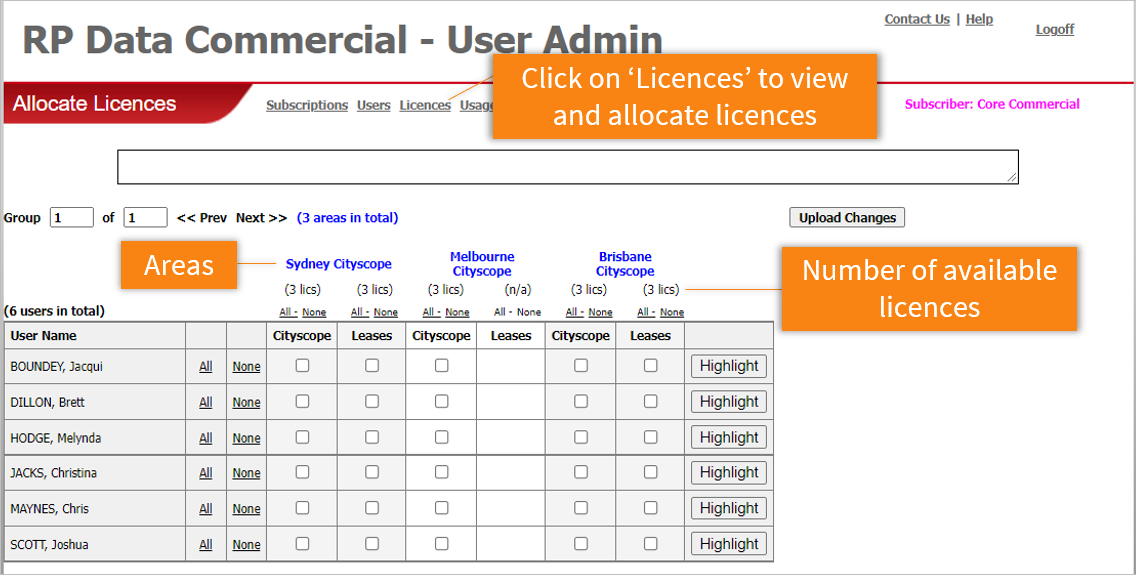Click the Melbourne Cityscope area heading

pos(482,264)
